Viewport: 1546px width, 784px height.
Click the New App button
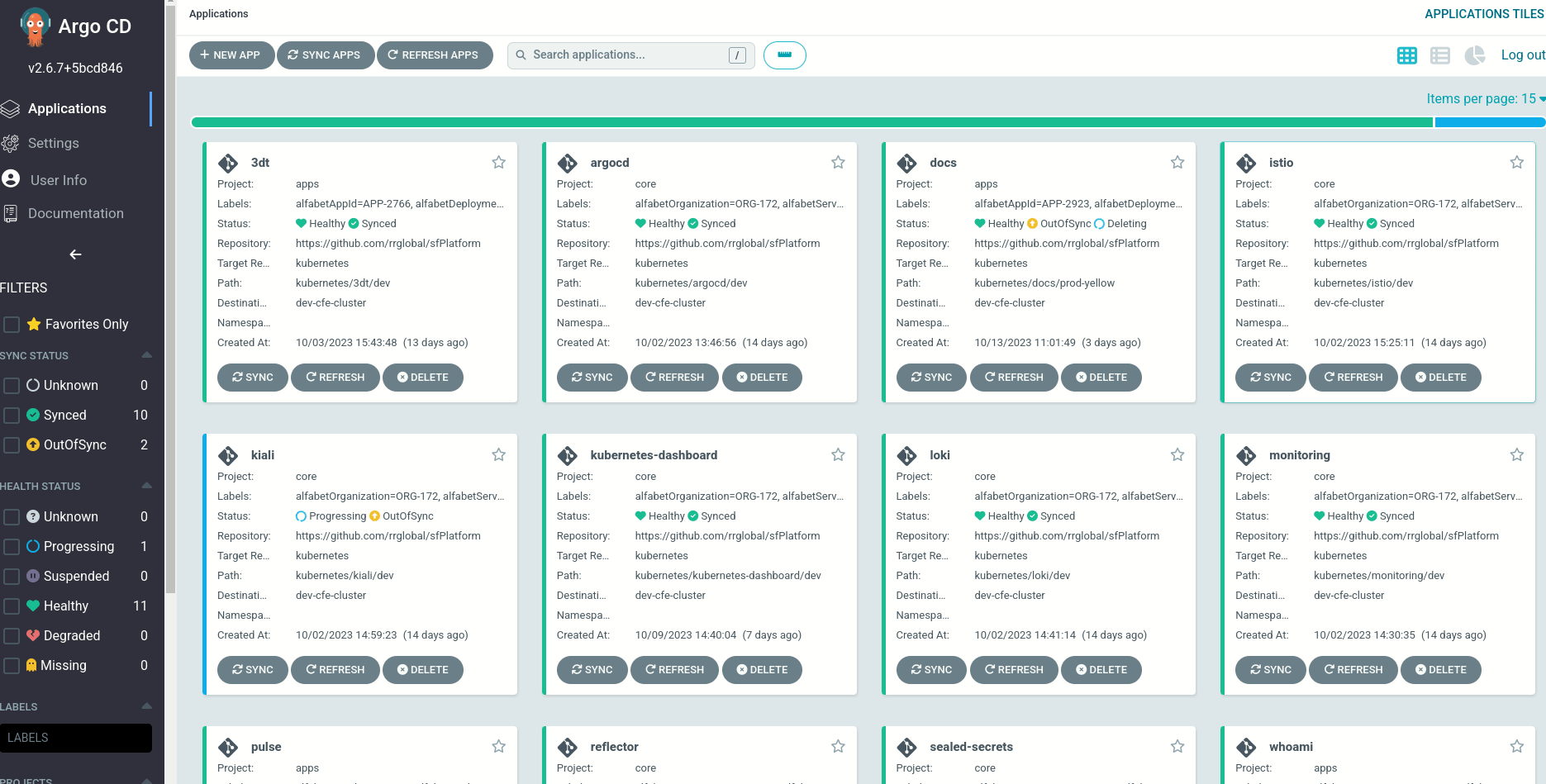click(x=231, y=55)
